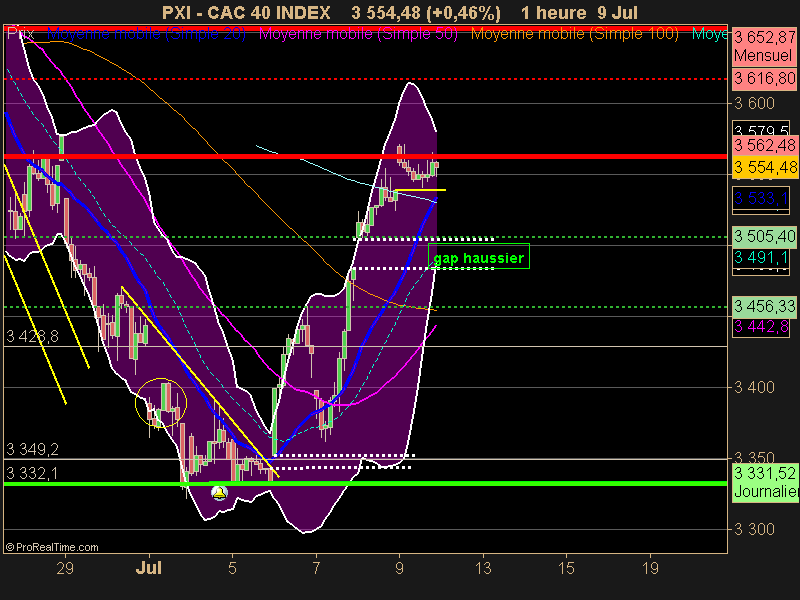Select the yellow circle drawing around candles

tap(161, 403)
